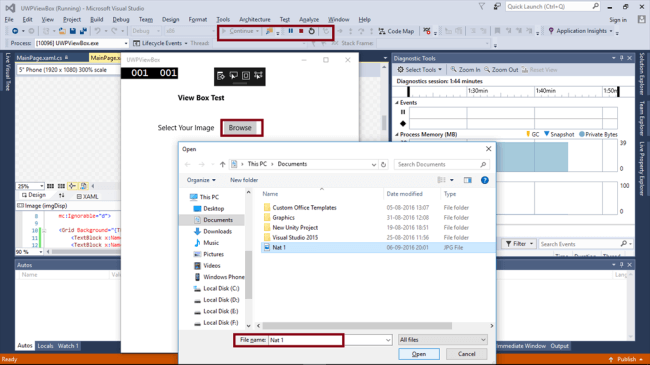The height and width of the screenshot is (365, 650).
Task: Click Open button in file dialog
Action: (x=419, y=354)
